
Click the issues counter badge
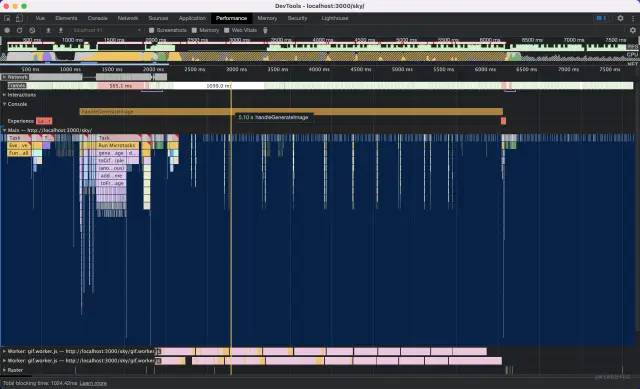pos(601,18)
